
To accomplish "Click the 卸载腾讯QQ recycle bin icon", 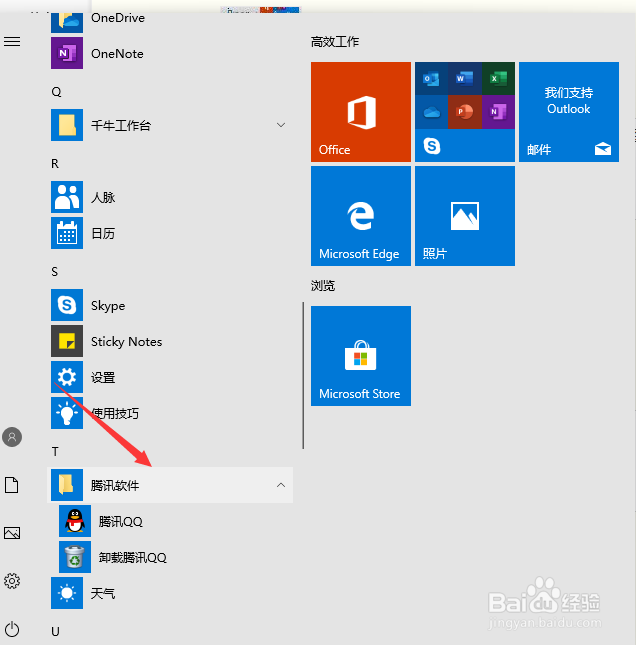I will pos(75,557).
